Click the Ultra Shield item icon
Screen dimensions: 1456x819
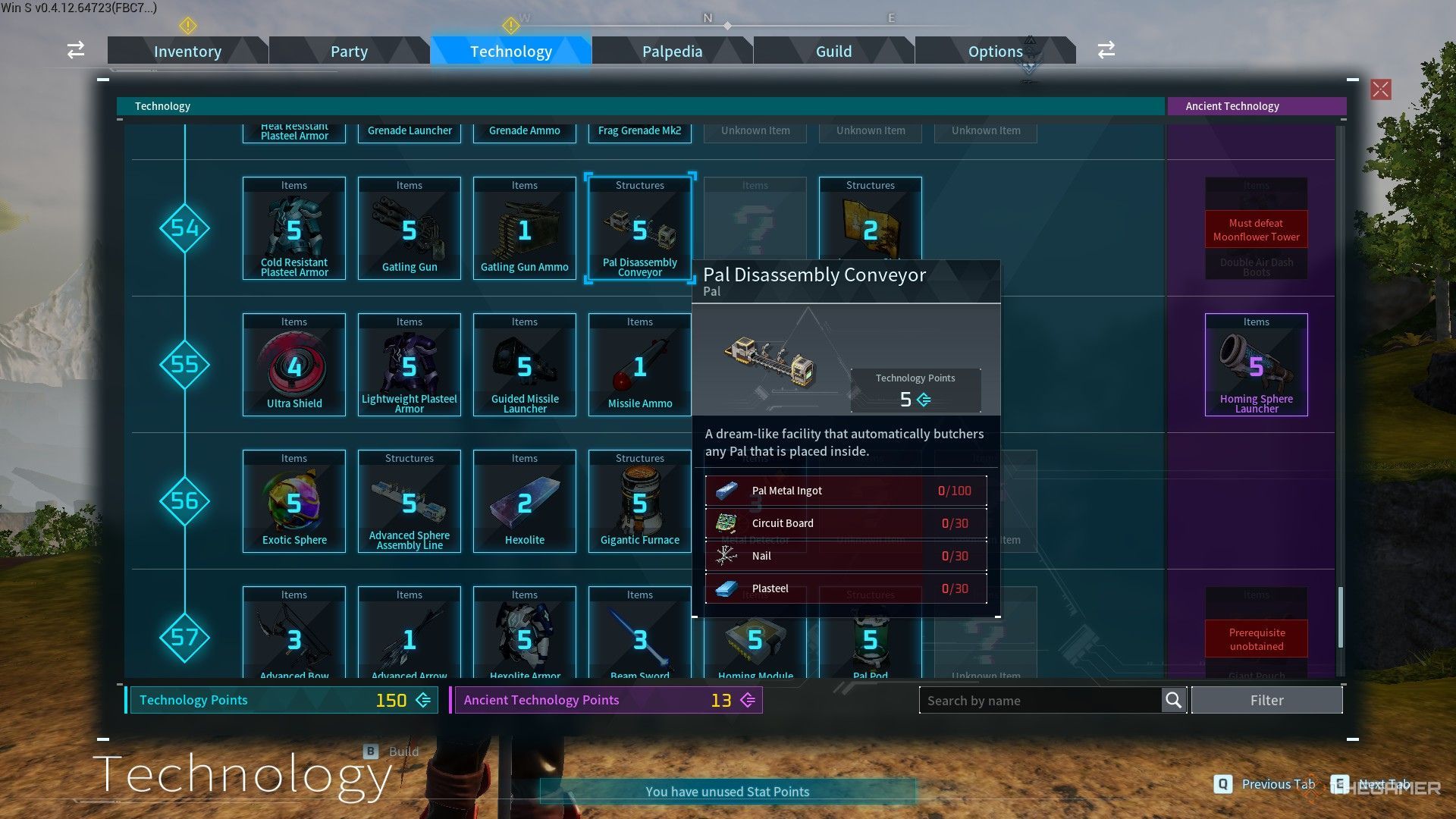click(x=294, y=365)
